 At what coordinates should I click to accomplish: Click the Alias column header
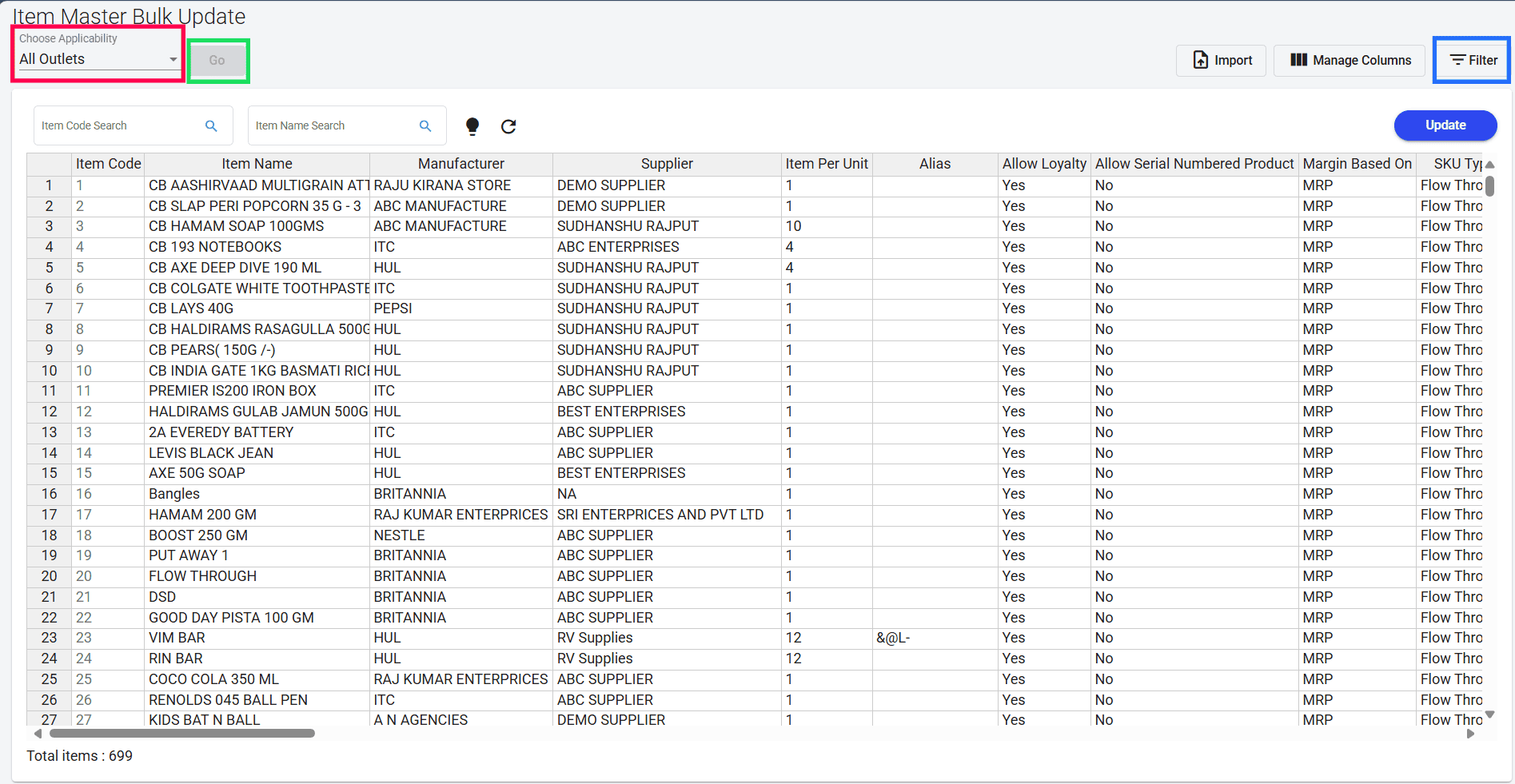point(935,164)
